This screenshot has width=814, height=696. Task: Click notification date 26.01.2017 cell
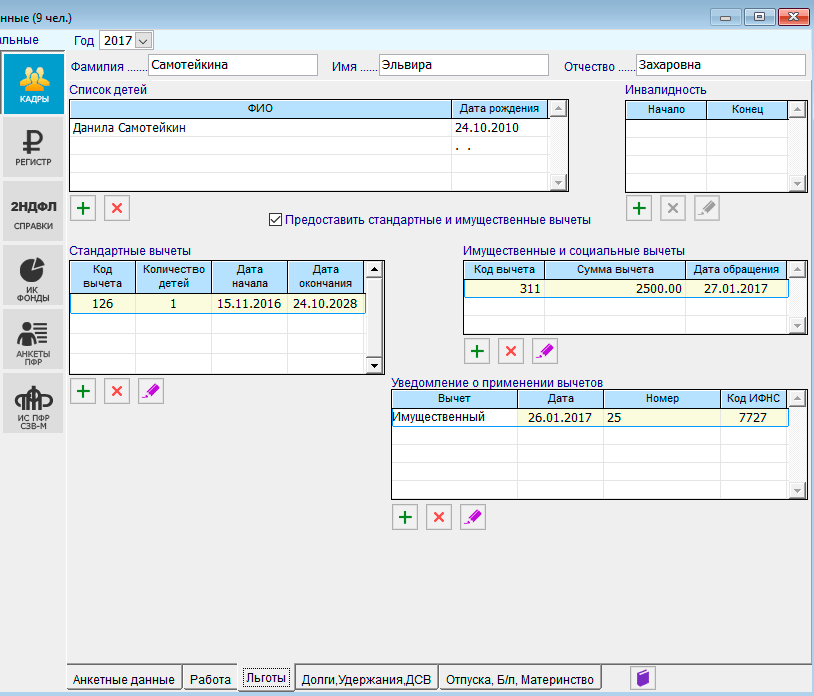(560, 417)
